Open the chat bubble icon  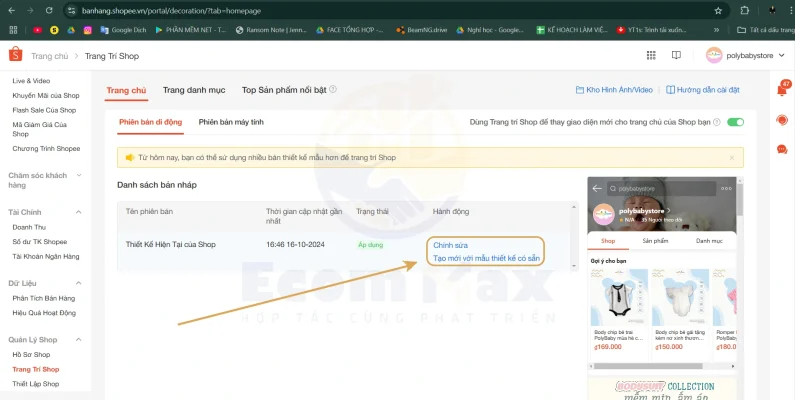click(x=782, y=149)
